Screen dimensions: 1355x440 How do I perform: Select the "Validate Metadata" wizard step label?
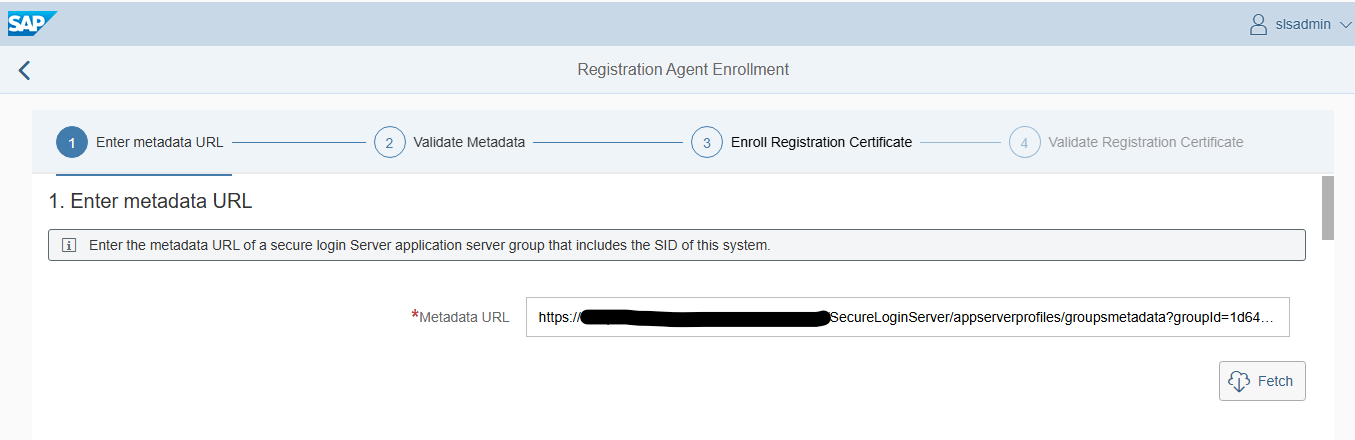point(469,142)
